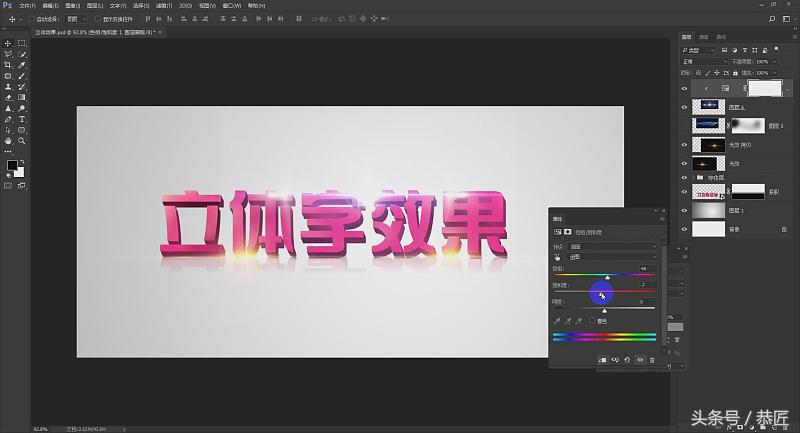Open the Properties panel flyout menu
The height and width of the screenshot is (433, 800).
[662, 219]
